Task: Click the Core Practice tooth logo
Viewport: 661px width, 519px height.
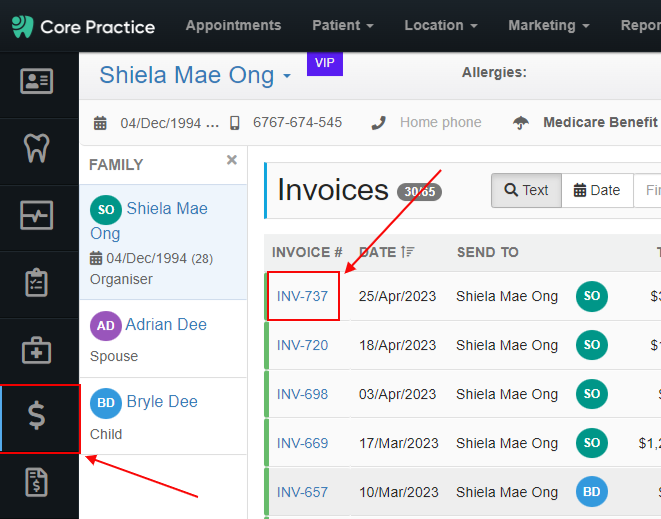Action: (22, 27)
